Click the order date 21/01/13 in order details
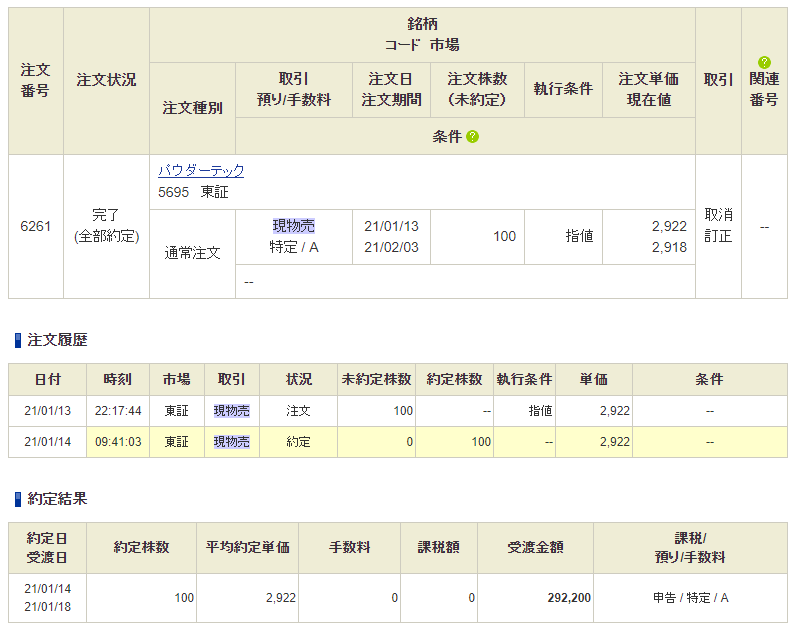 391,226
